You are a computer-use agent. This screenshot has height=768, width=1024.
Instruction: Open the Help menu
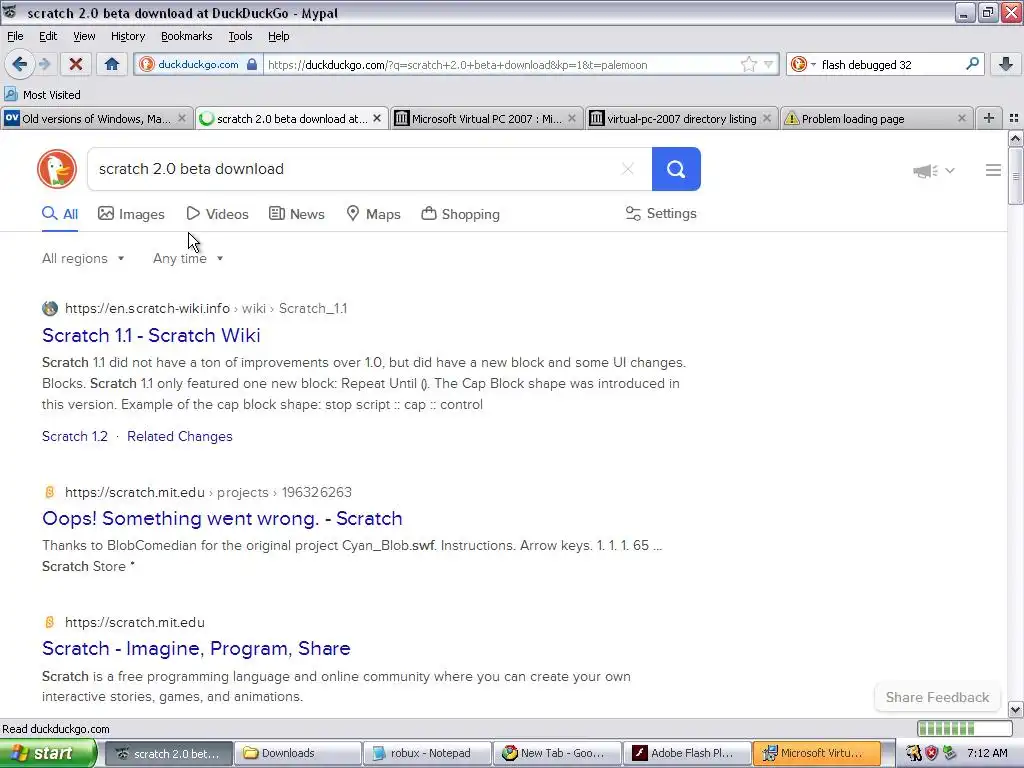(279, 36)
